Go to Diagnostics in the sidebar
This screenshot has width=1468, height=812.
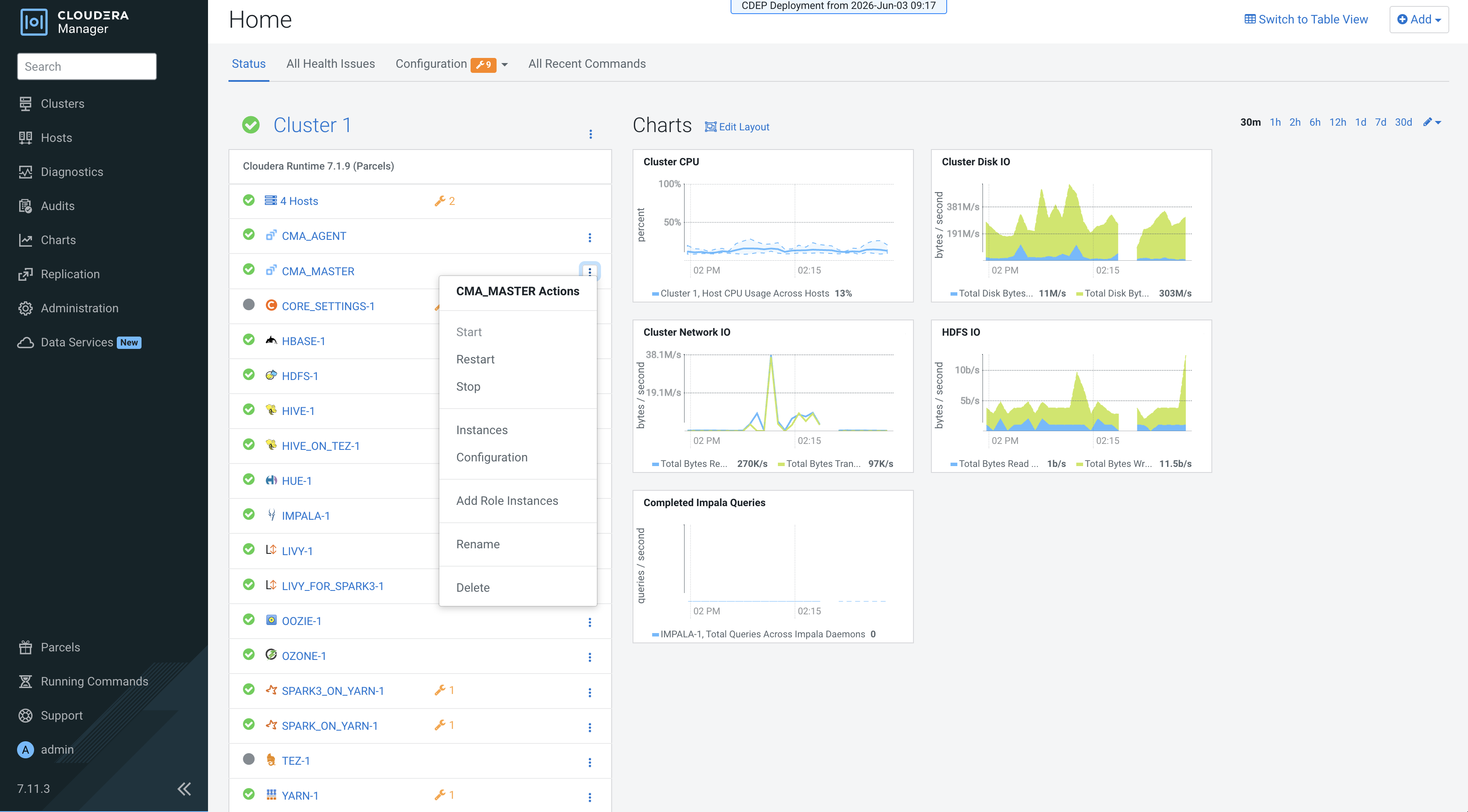click(72, 172)
